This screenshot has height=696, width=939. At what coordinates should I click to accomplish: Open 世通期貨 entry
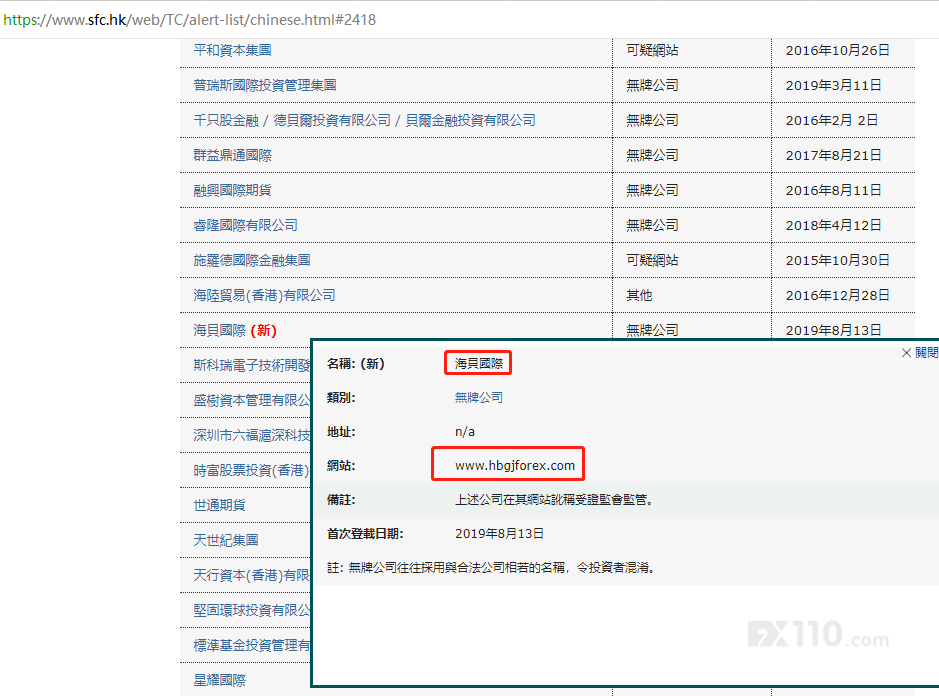tap(219, 505)
